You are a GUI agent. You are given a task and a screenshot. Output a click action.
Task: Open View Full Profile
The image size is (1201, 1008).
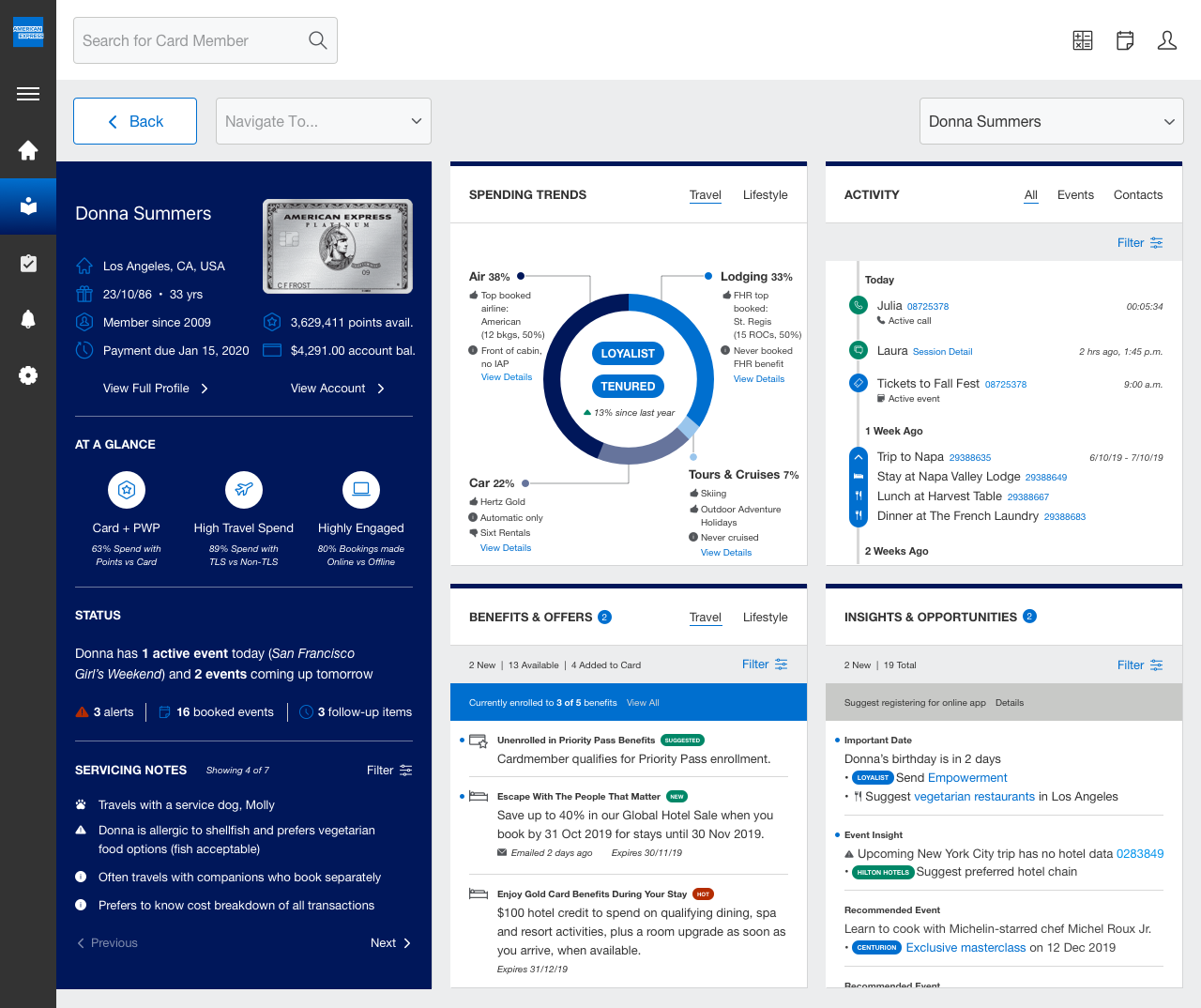[x=156, y=389]
